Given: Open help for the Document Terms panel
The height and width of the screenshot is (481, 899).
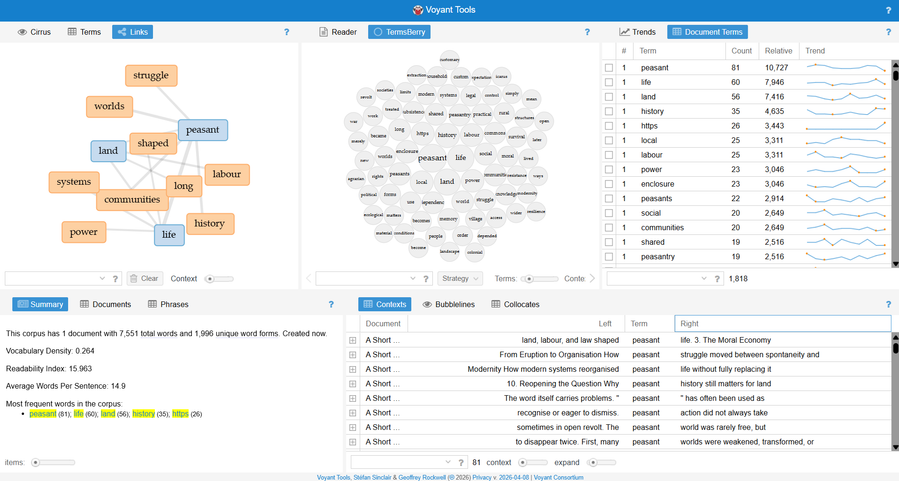Looking at the screenshot, I should [x=888, y=32].
